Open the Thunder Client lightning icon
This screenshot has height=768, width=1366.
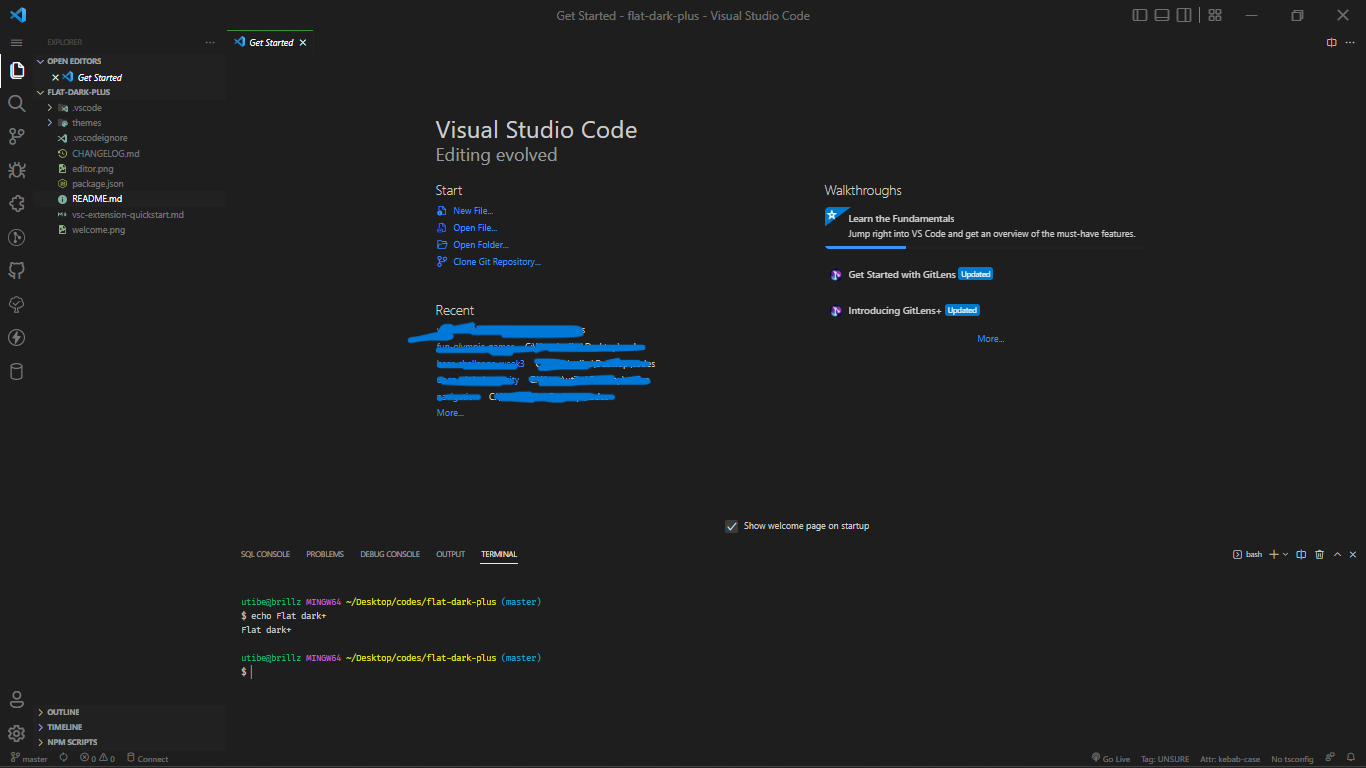tap(16, 338)
